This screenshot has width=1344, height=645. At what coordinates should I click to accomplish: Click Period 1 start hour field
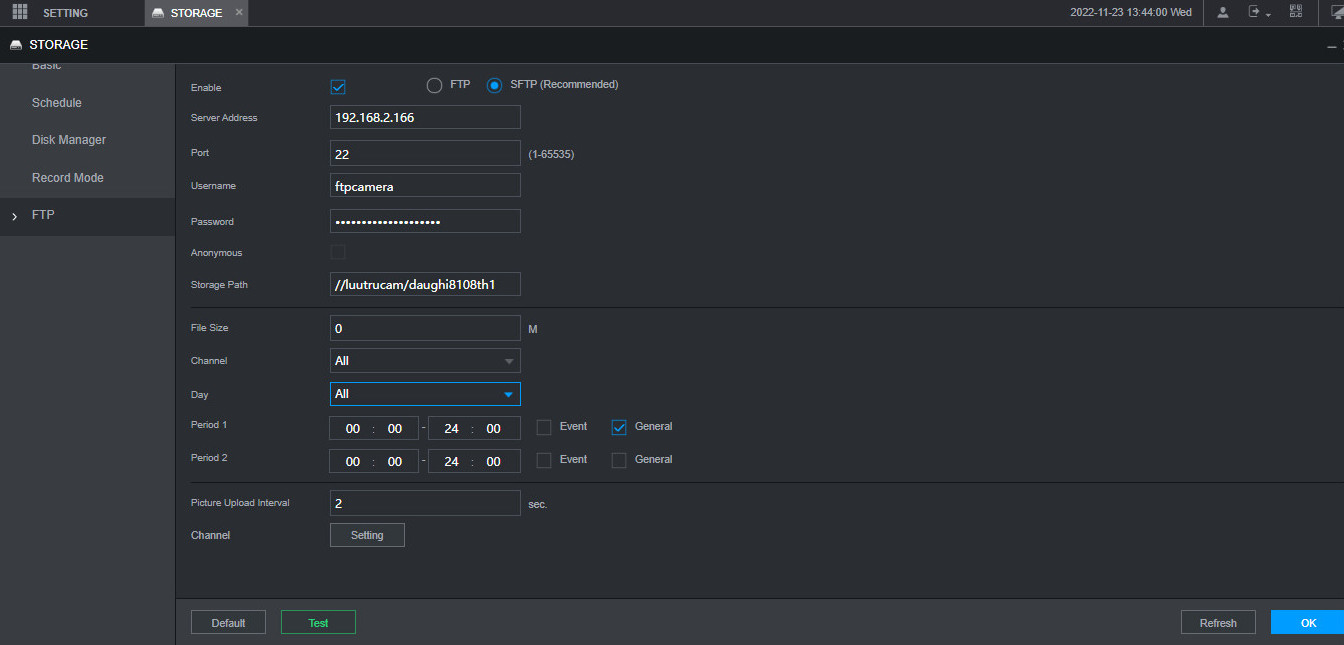coord(352,429)
